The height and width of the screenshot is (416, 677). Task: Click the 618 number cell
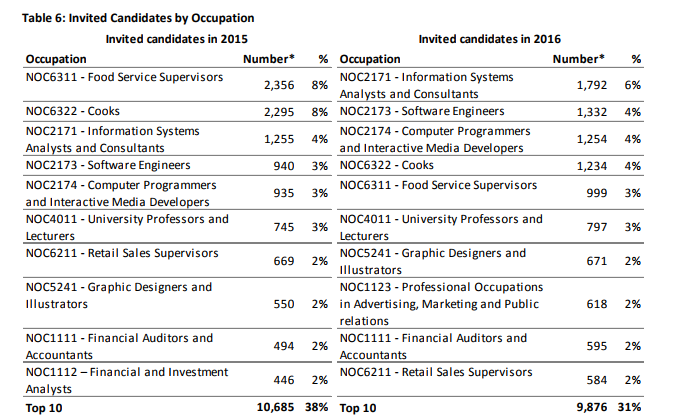597,304
